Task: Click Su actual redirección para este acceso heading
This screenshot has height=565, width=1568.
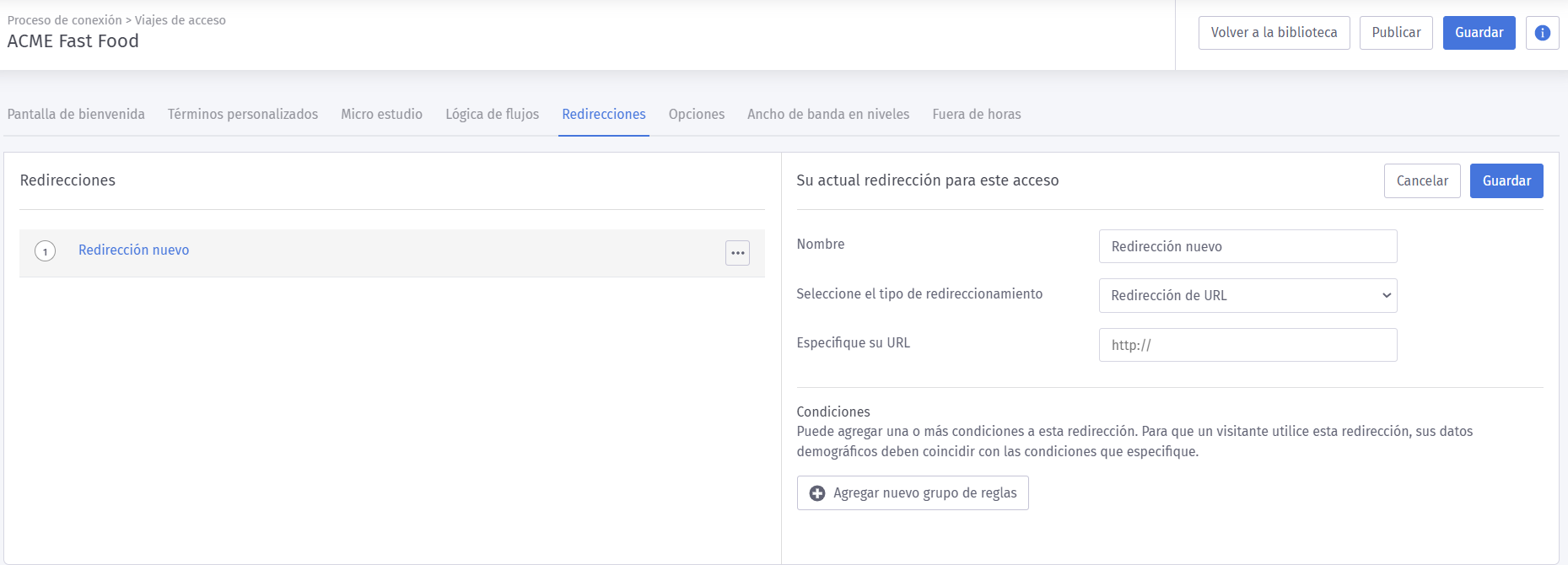Action: click(x=928, y=180)
